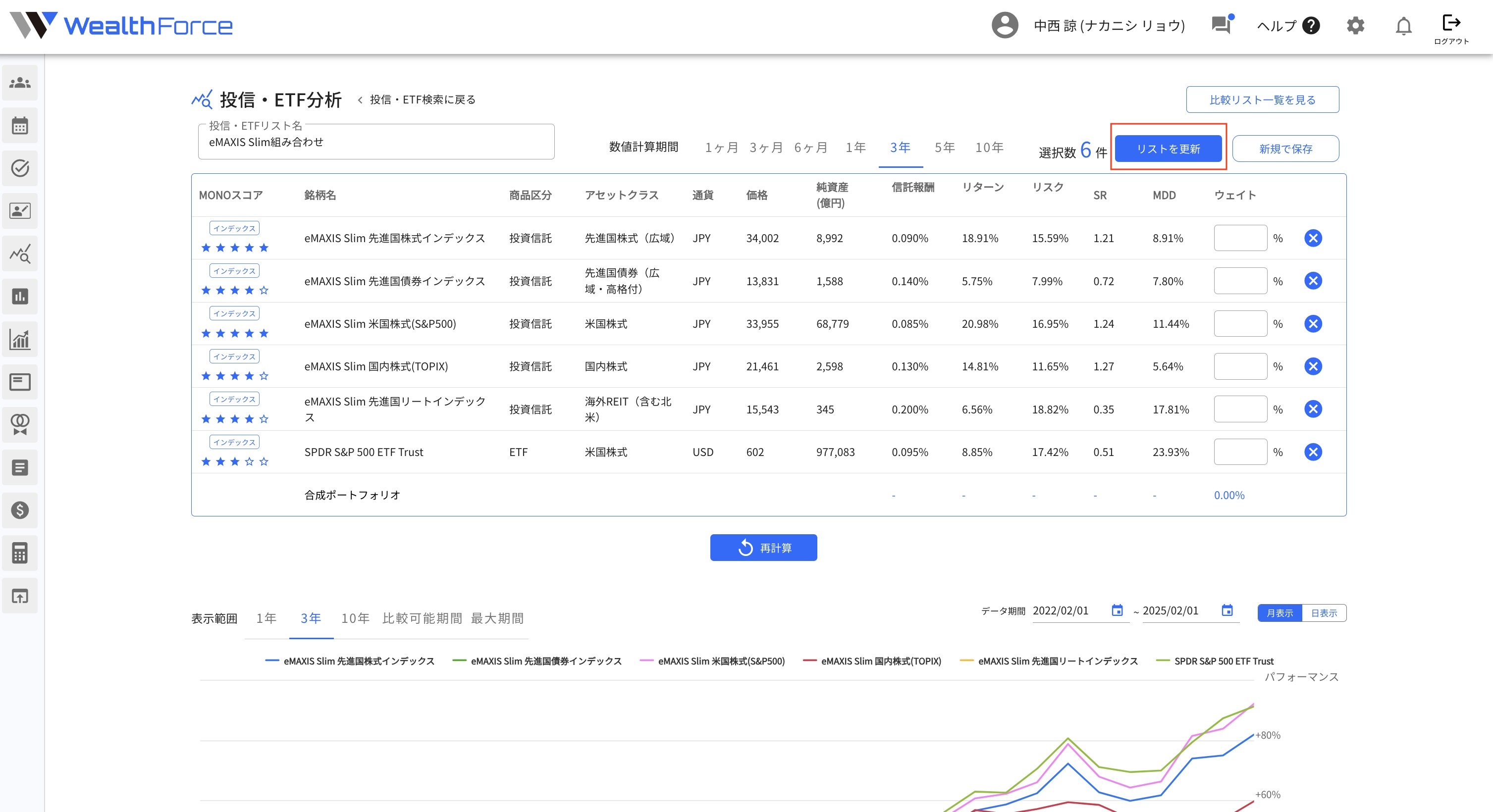
Task: Open the chat messages icon in header
Action: click(x=1222, y=25)
